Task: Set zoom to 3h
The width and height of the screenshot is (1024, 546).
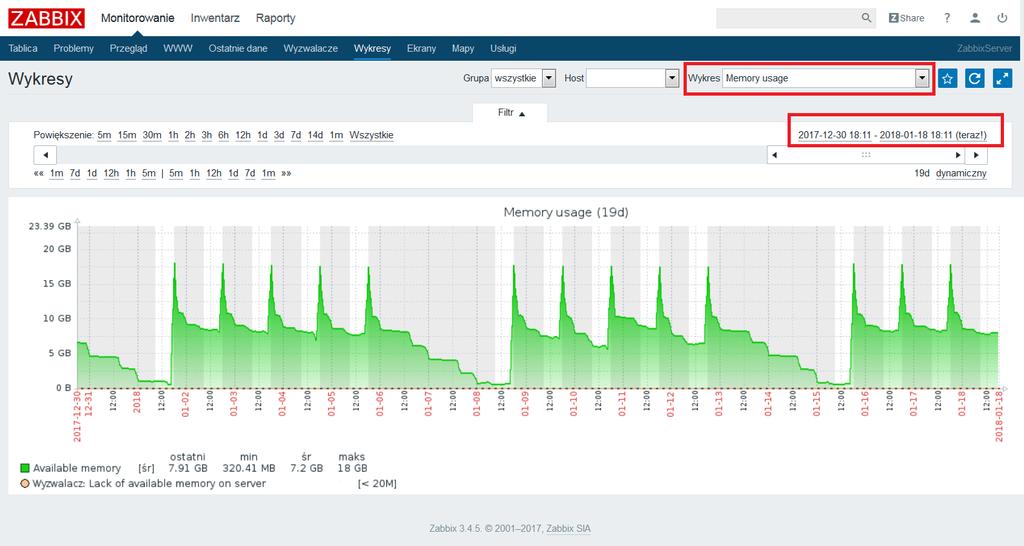Action: point(206,135)
